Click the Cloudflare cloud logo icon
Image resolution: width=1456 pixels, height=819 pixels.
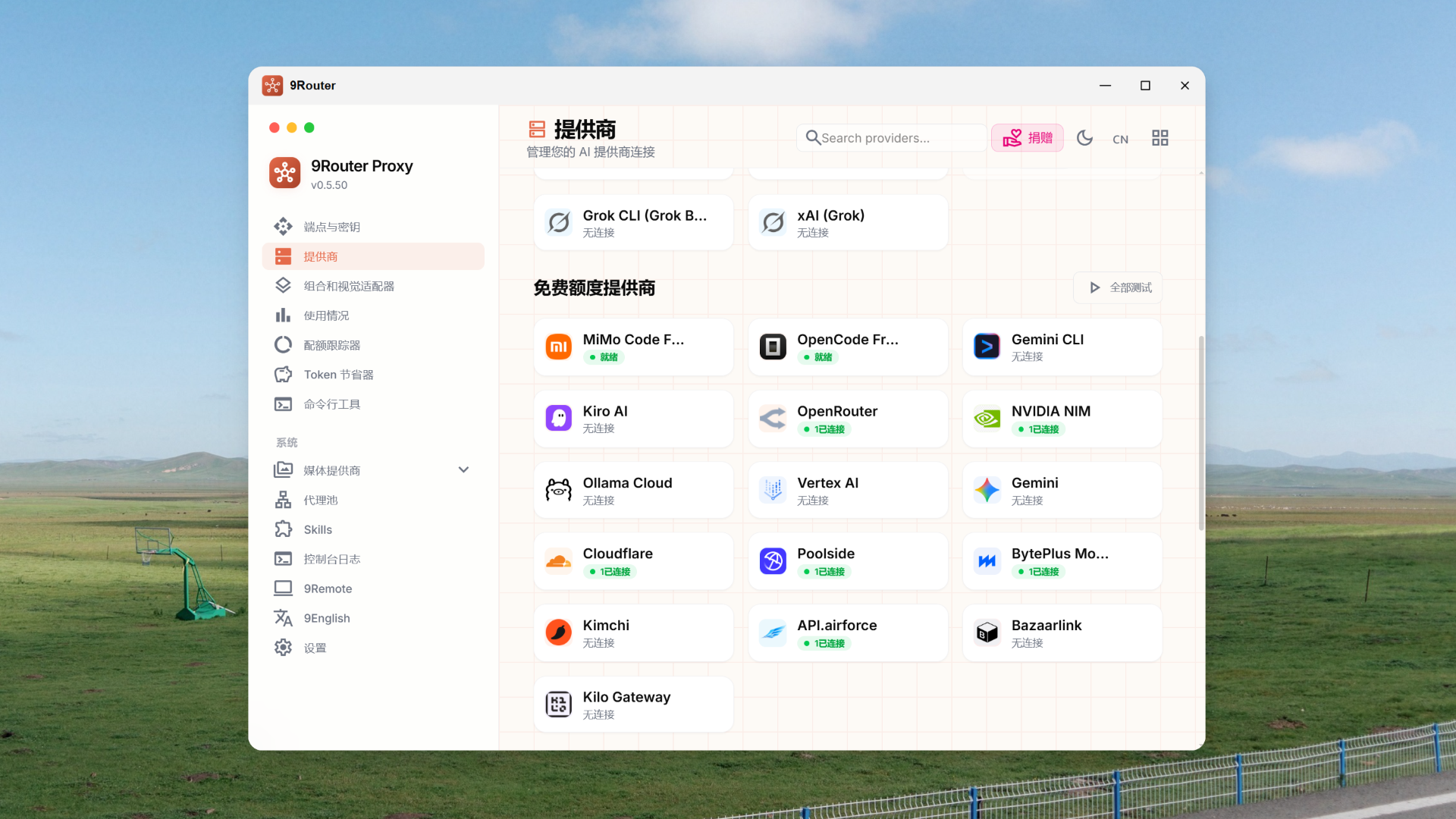pyautogui.click(x=559, y=562)
